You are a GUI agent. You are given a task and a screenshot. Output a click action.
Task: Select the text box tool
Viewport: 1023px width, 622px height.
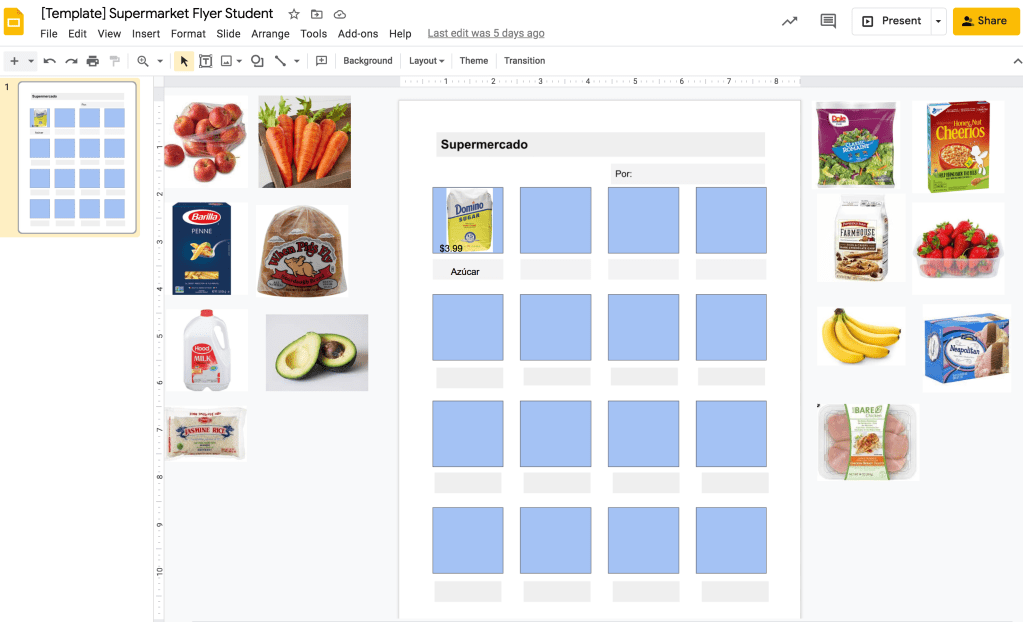click(x=205, y=61)
